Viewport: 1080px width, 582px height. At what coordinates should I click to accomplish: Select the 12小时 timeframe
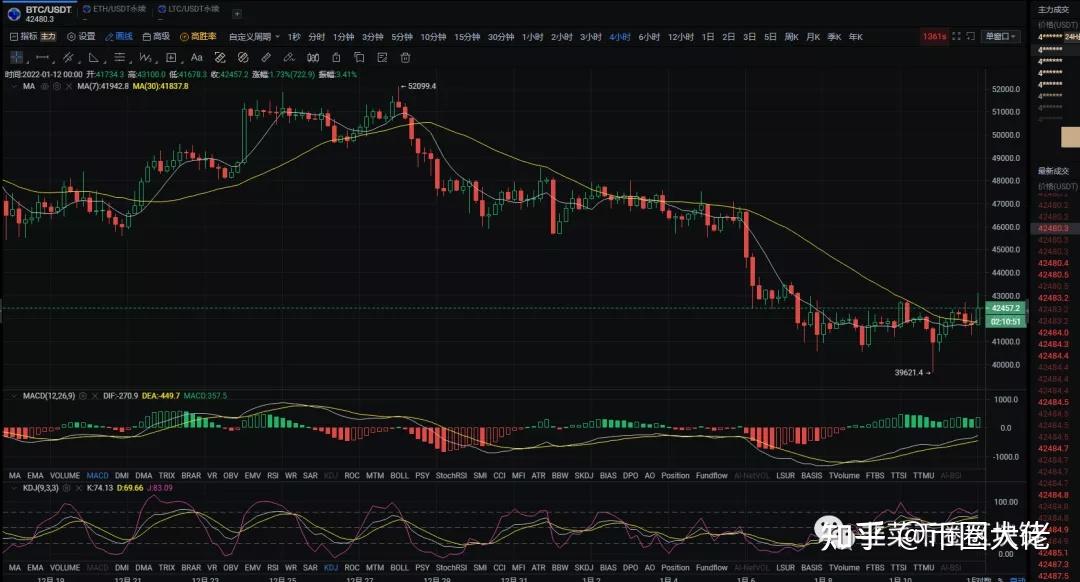(x=681, y=37)
